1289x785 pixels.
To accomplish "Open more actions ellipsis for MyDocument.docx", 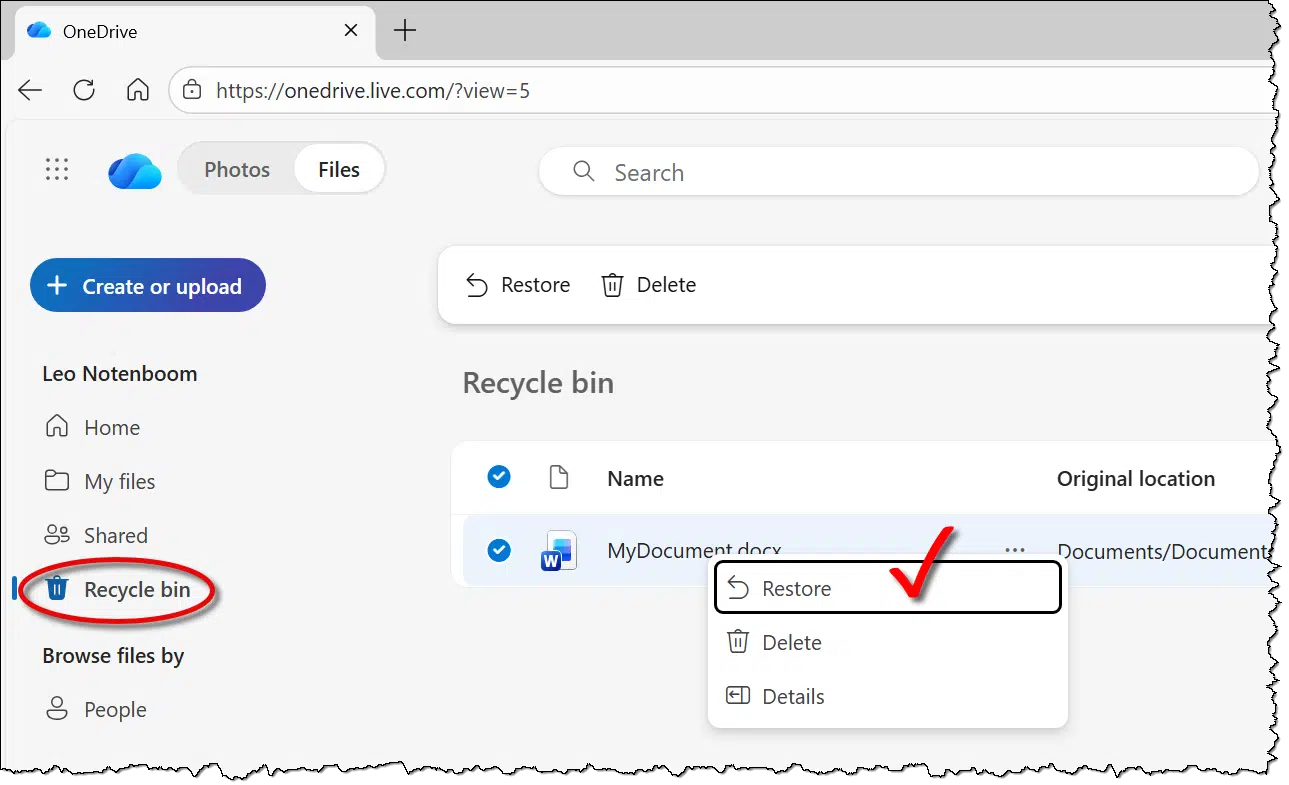I will tap(1015, 550).
